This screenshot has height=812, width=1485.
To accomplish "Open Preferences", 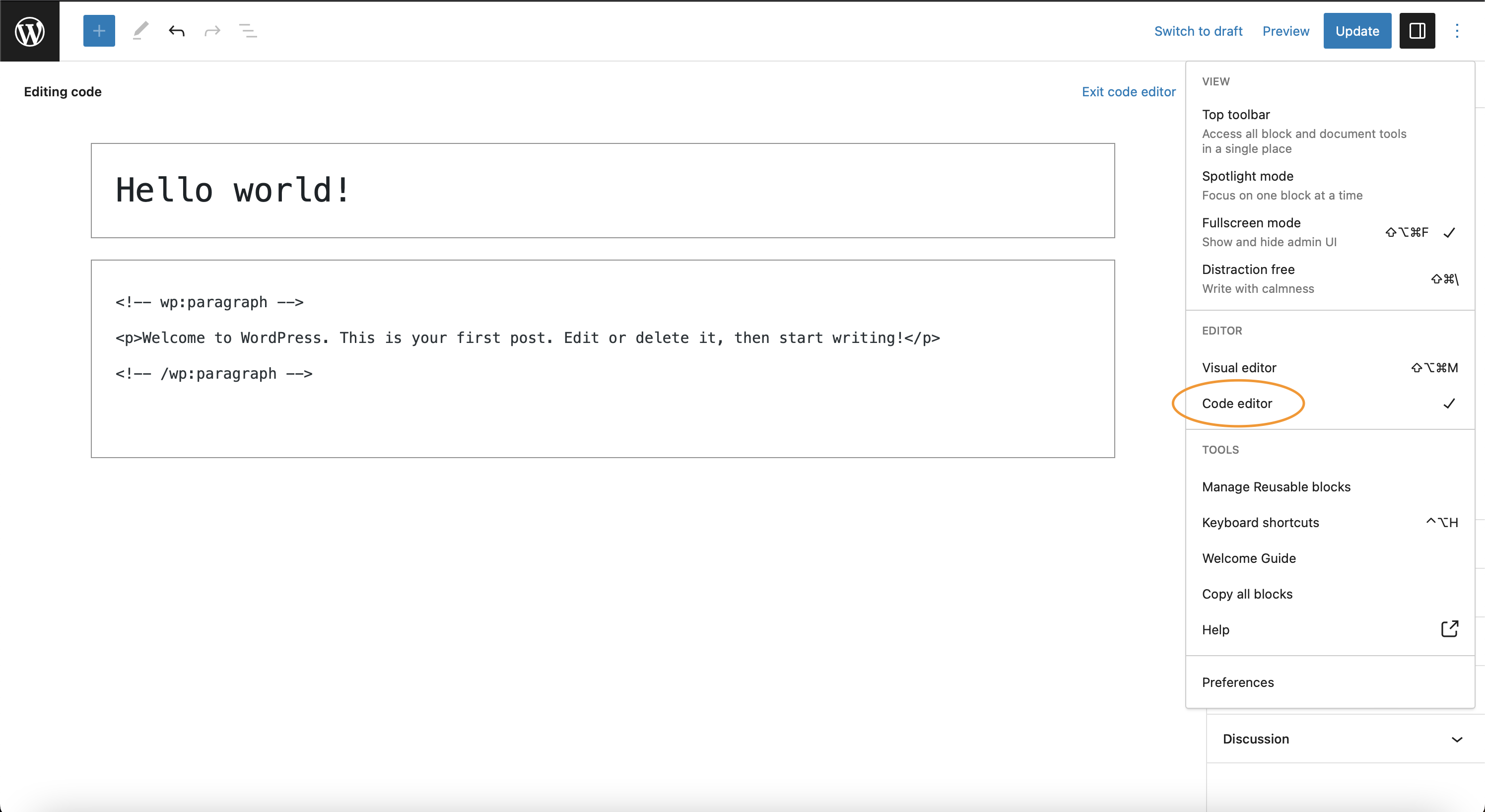I will coord(1330,682).
